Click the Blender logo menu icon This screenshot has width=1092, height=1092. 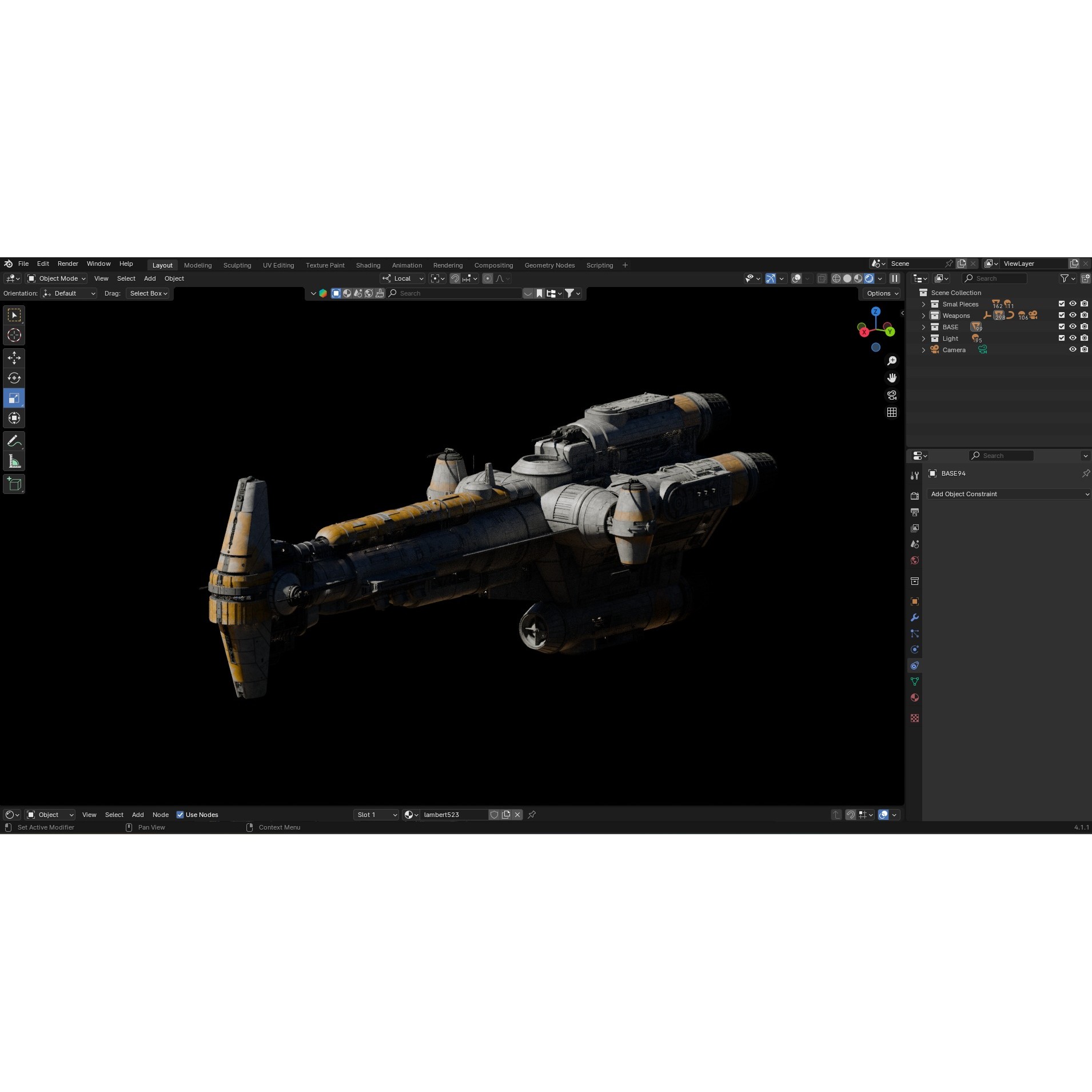[x=8, y=264]
